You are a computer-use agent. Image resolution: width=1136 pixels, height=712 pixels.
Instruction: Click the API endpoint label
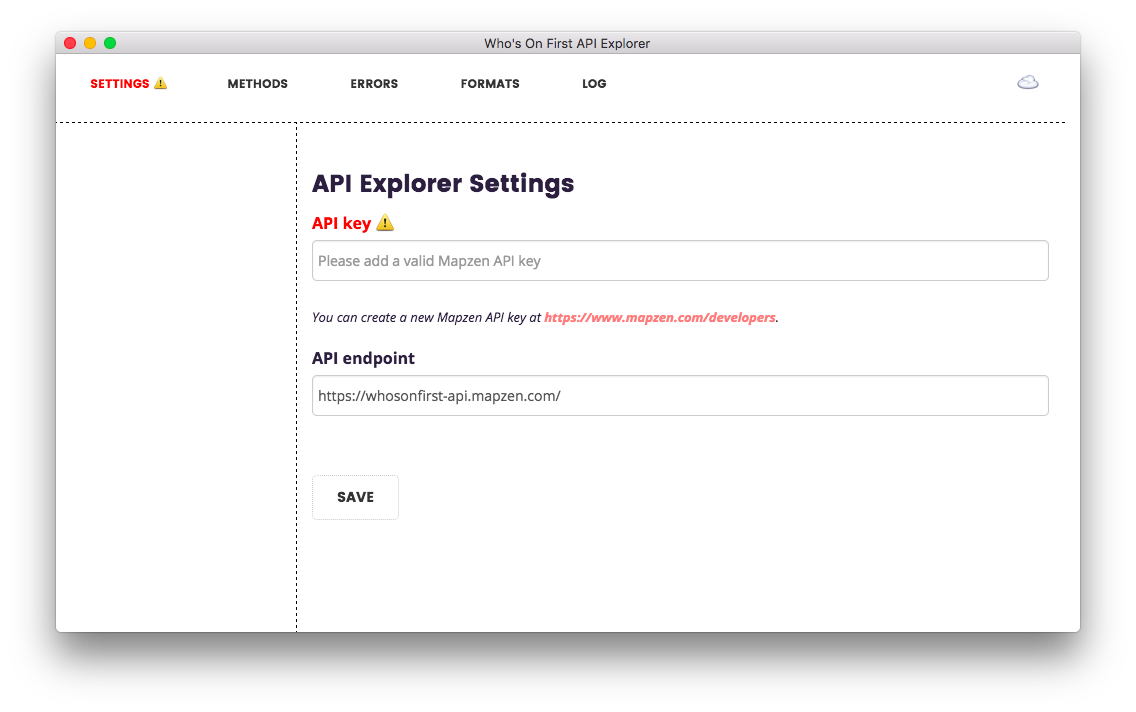(363, 358)
